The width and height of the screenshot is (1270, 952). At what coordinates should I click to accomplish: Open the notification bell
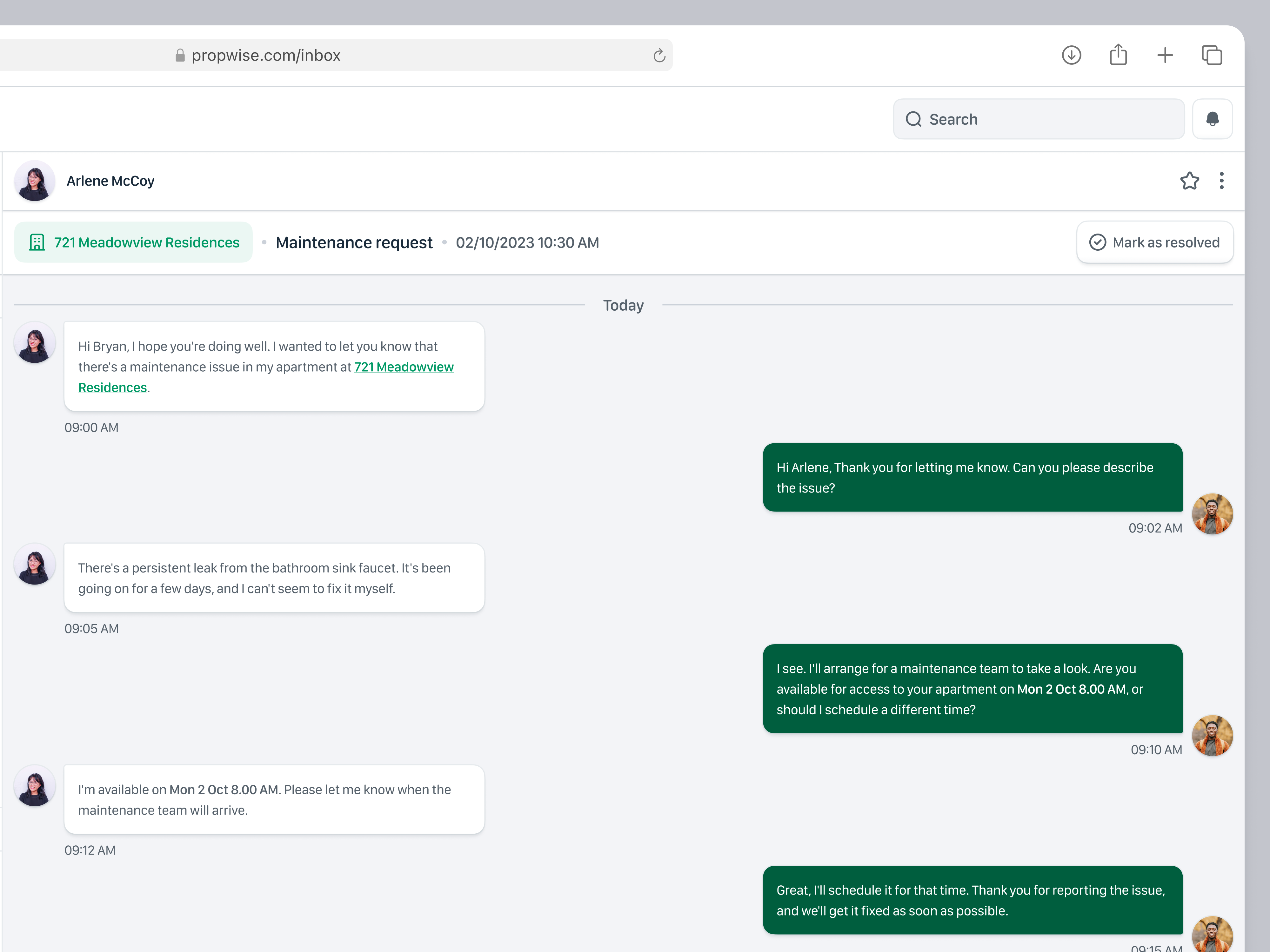coord(1213,119)
